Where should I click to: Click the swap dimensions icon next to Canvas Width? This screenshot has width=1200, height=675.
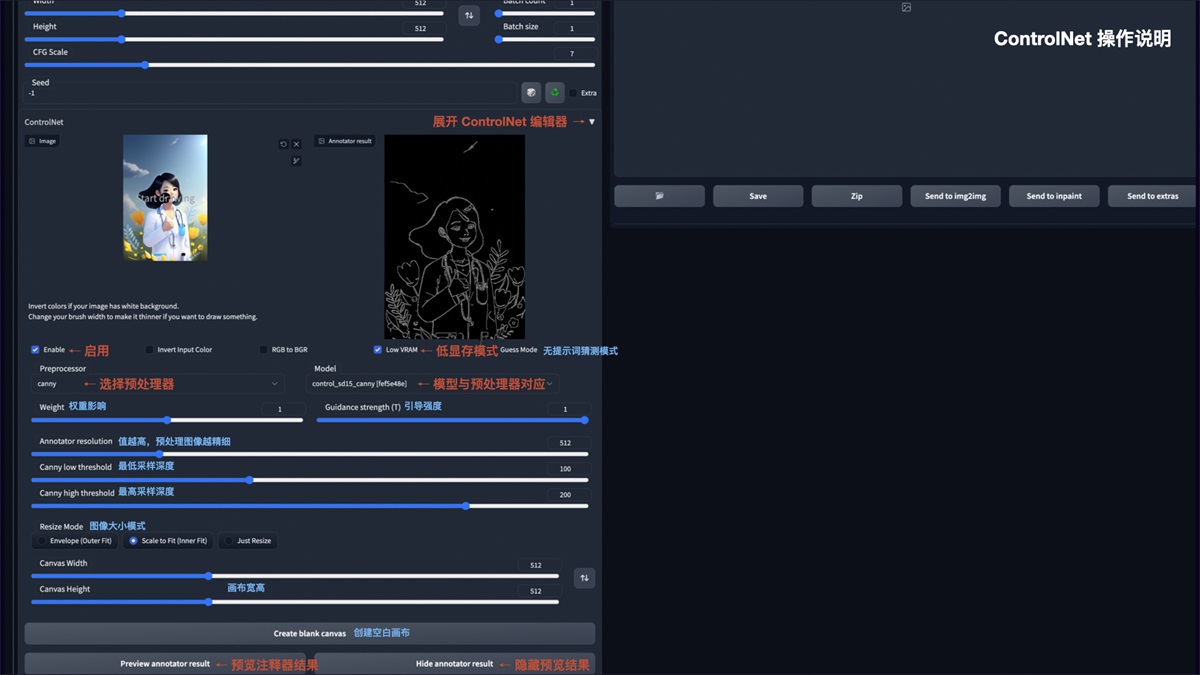(584, 577)
